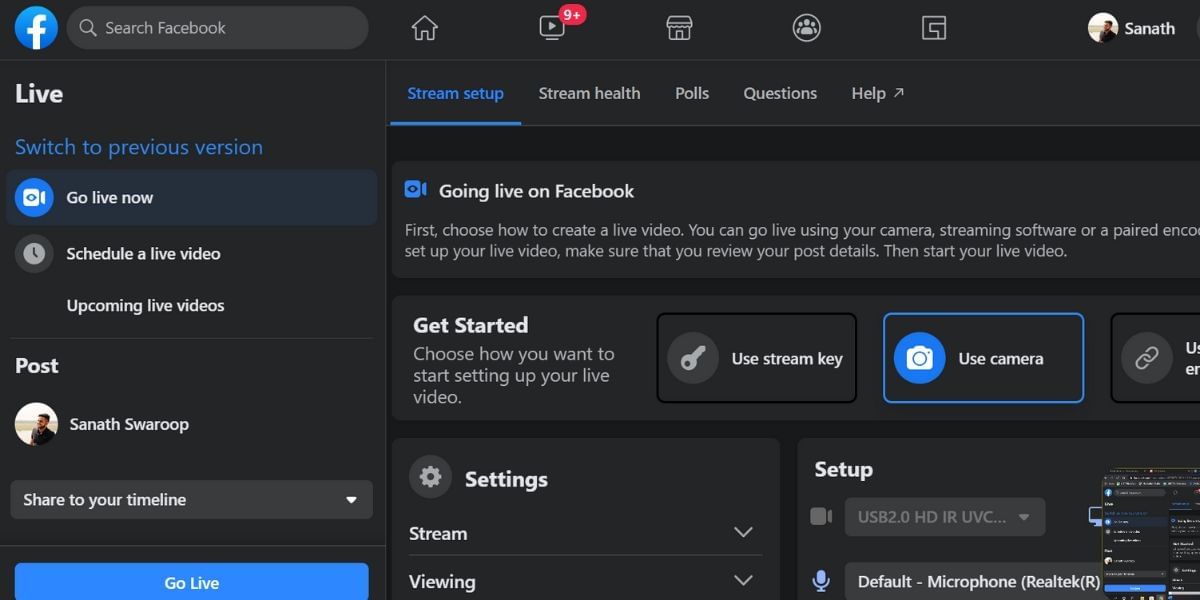Click the Facebook logo icon

pyautogui.click(x=36, y=28)
